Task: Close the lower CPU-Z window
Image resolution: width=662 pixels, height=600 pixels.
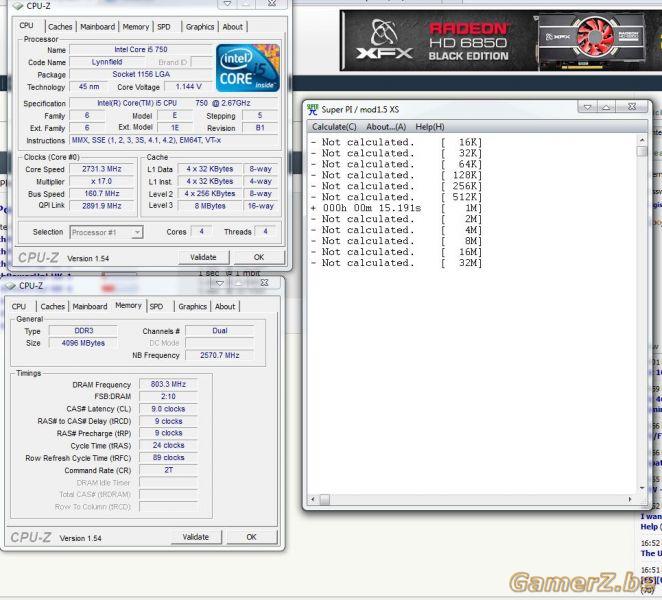Action: (x=264, y=283)
